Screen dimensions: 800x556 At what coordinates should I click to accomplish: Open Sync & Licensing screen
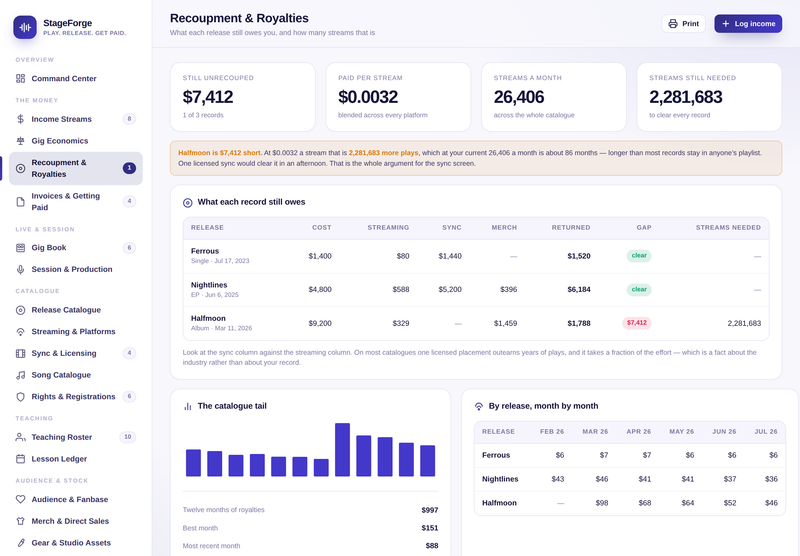click(x=76, y=353)
